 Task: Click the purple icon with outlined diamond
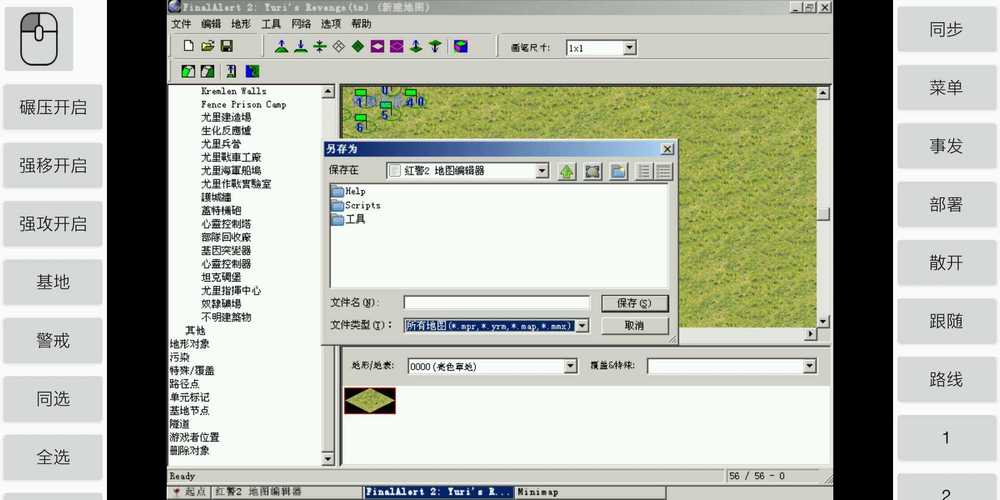click(397, 47)
